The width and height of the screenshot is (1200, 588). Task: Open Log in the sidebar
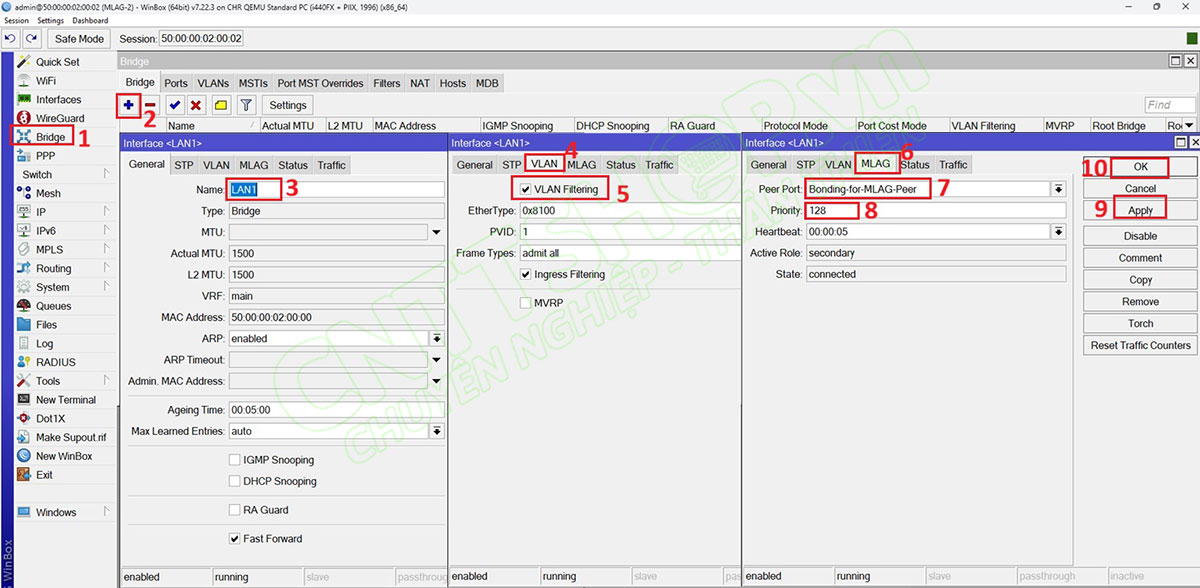pos(44,344)
